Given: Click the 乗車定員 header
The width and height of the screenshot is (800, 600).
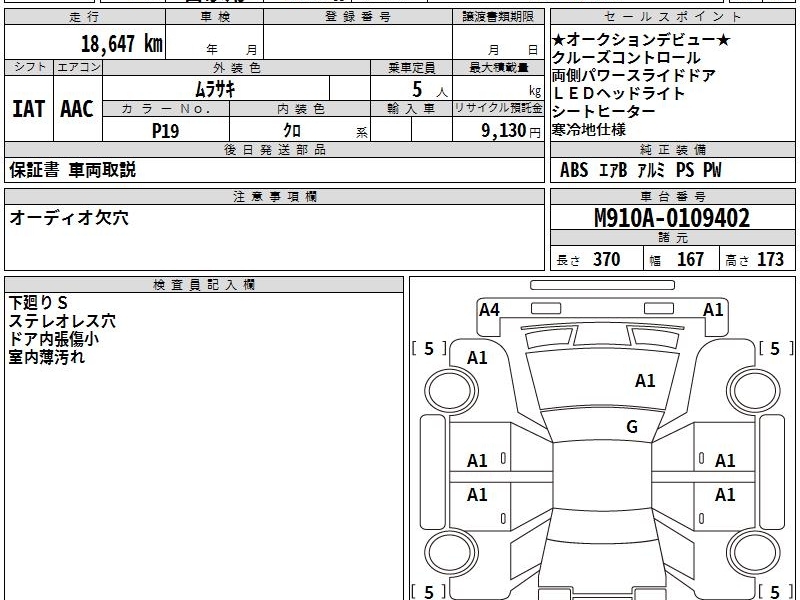Looking at the screenshot, I should [411, 67].
